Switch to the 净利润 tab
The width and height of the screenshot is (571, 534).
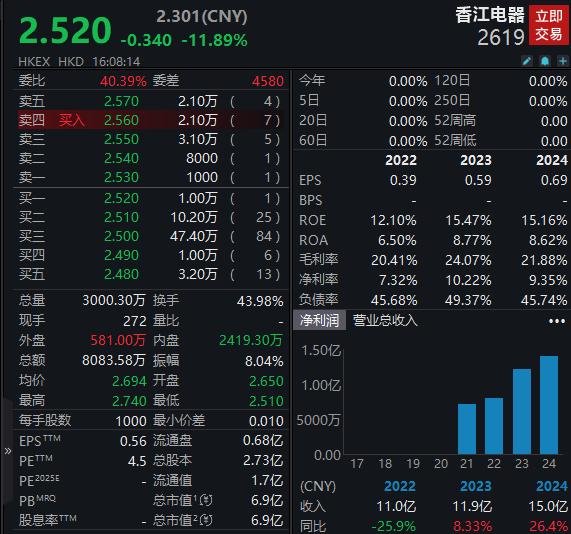tap(319, 321)
